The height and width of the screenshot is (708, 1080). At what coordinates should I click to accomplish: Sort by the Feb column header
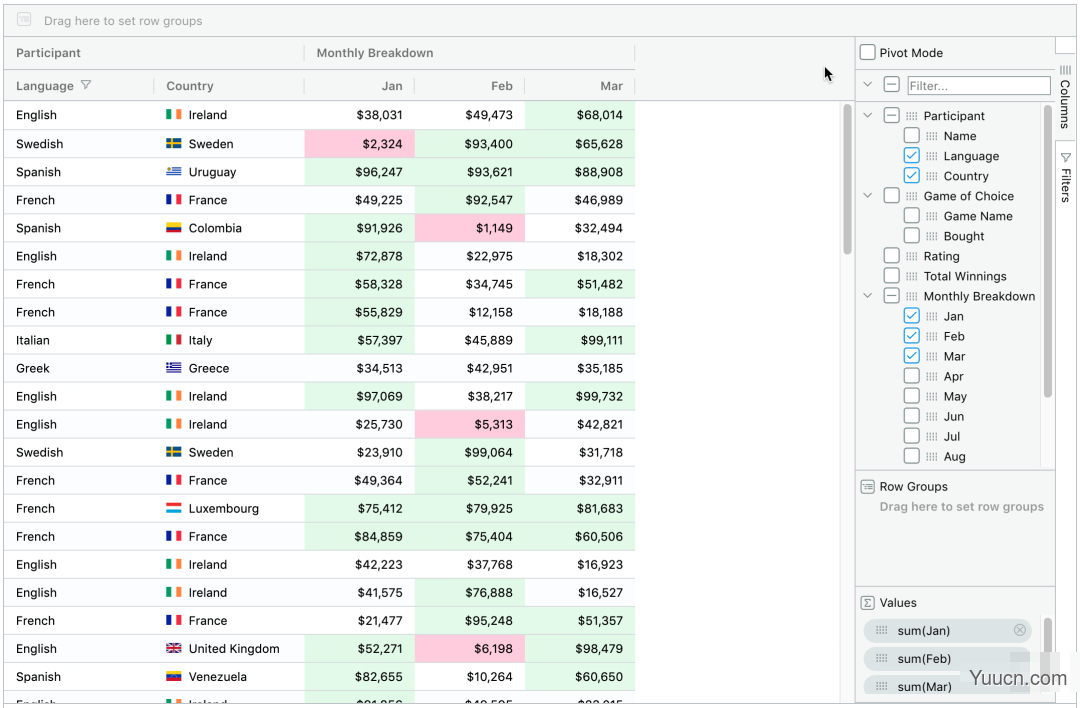tap(501, 85)
